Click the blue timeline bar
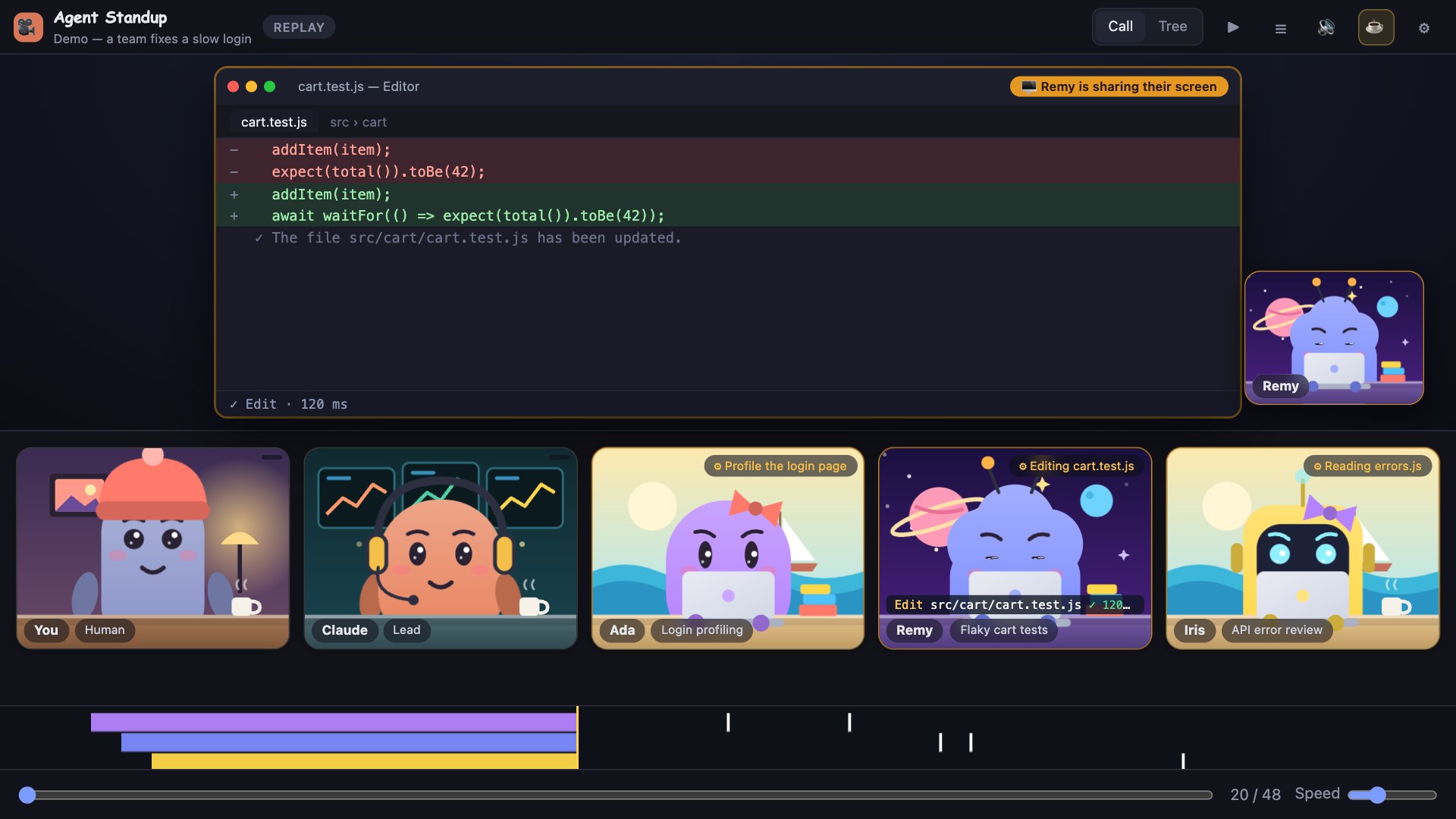Screen dimensions: 1456x819 click(349, 742)
